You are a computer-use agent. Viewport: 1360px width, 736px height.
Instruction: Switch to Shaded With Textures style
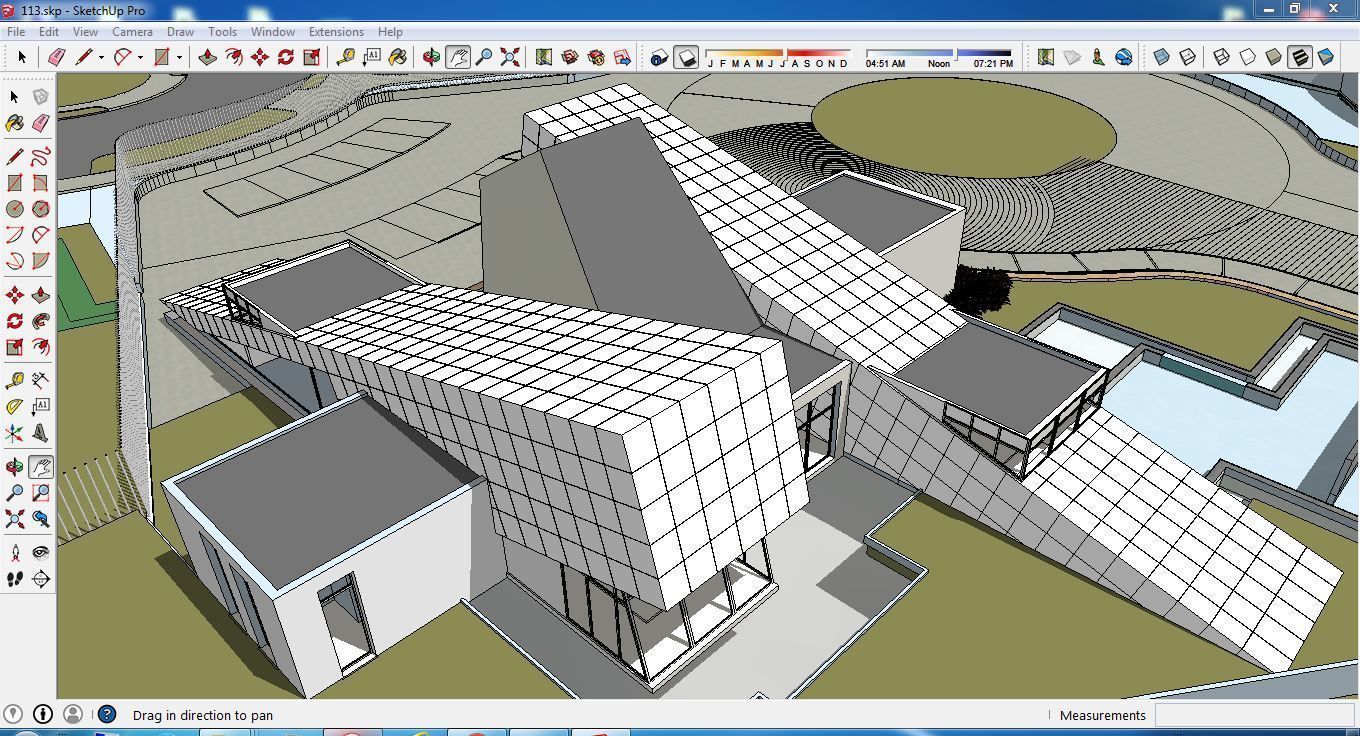(x=1300, y=57)
